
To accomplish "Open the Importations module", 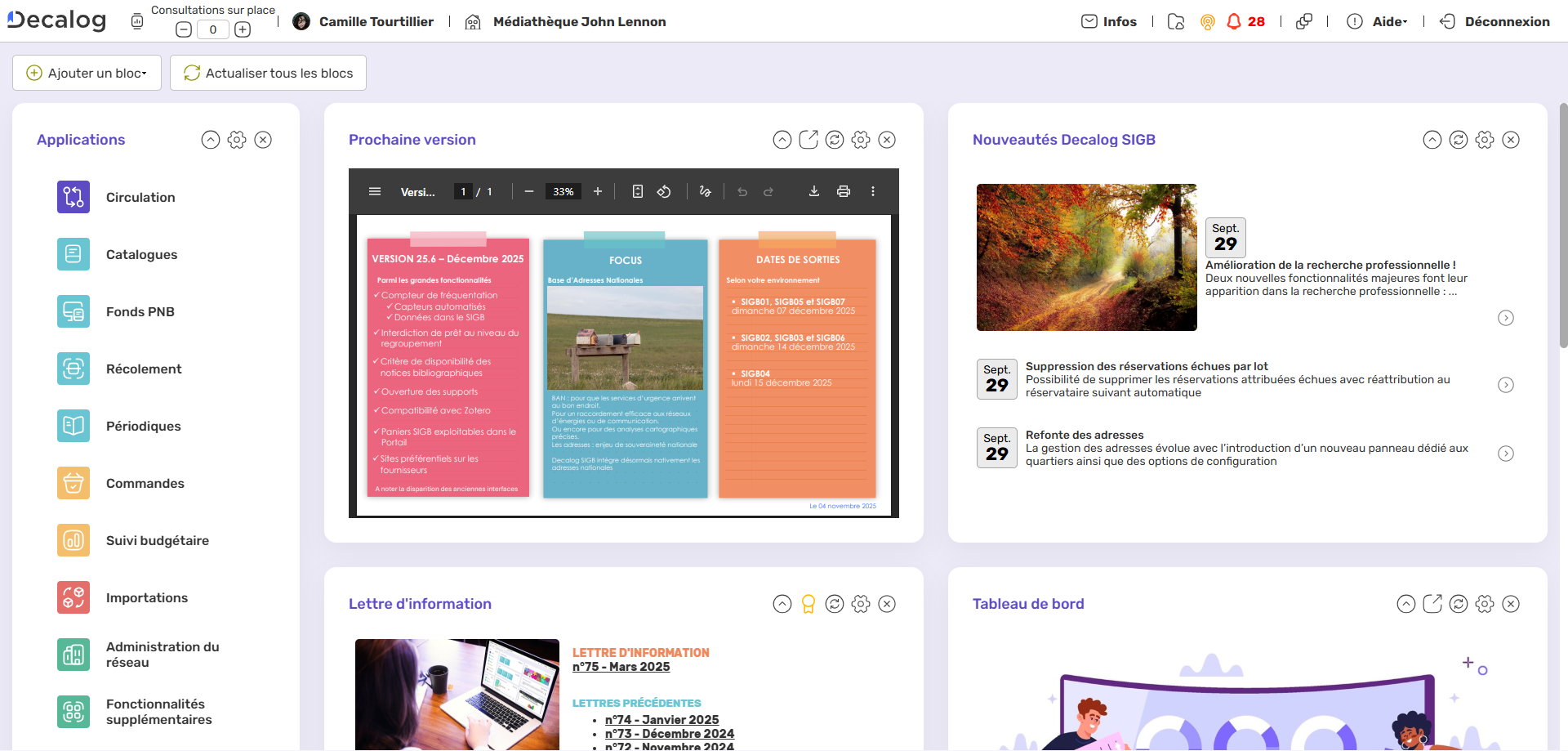I will click(147, 597).
